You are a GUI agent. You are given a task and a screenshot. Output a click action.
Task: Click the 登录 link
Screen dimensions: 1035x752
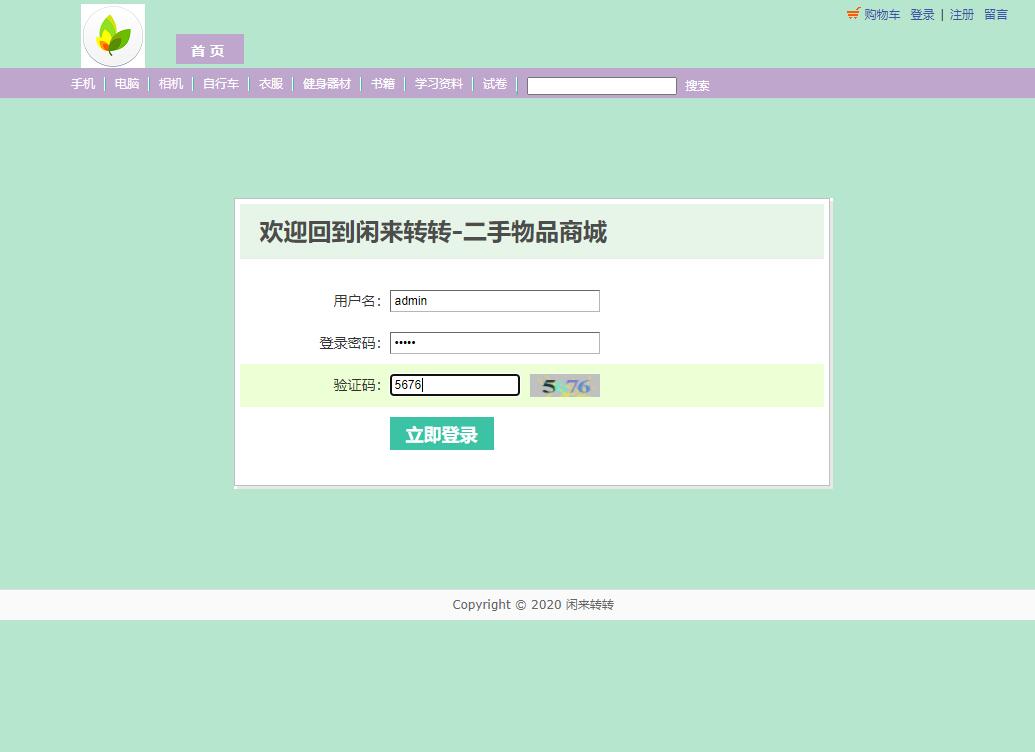pyautogui.click(x=921, y=14)
